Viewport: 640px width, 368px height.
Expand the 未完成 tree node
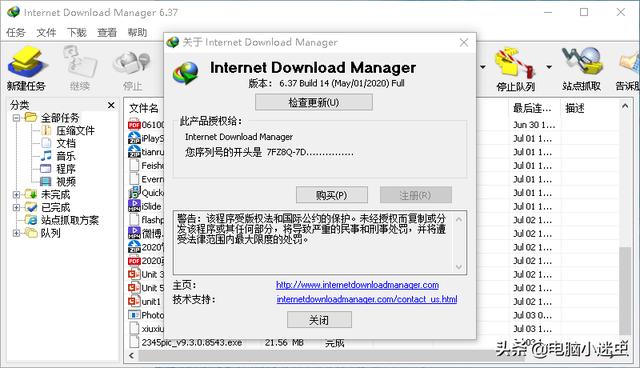[16, 195]
